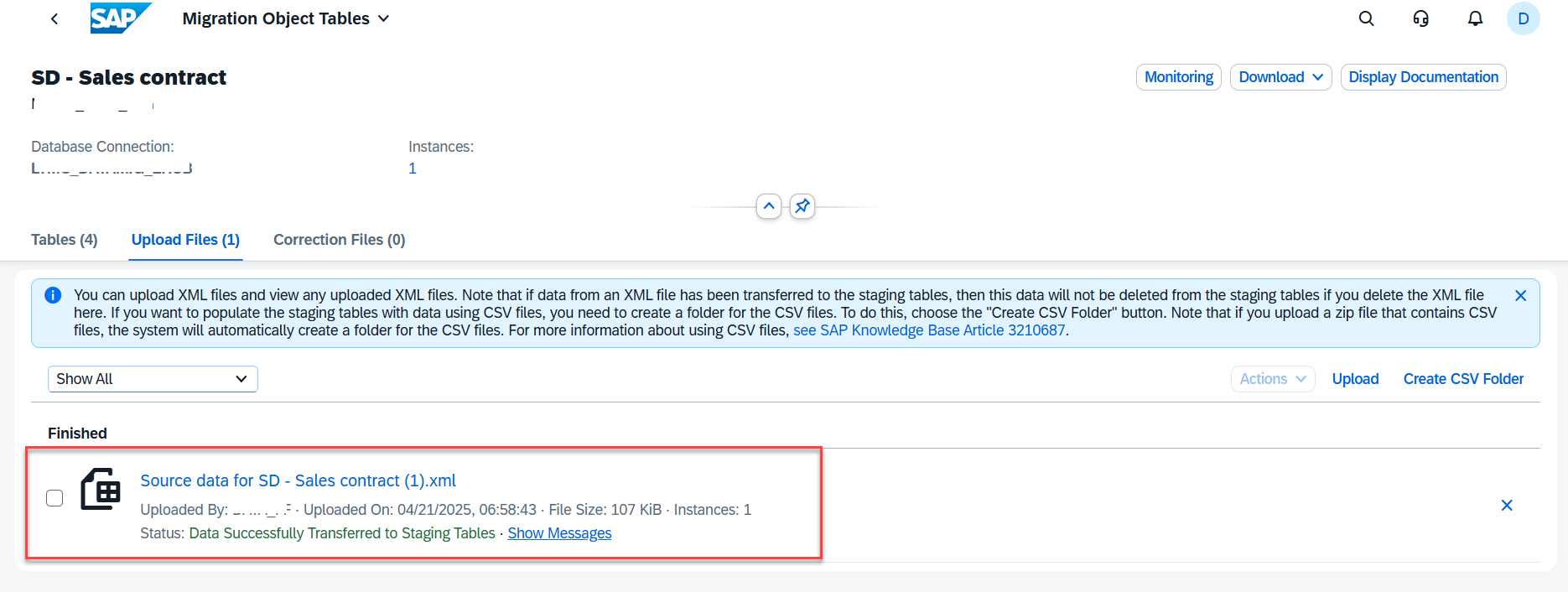Pin the header with pin icon

click(802, 206)
